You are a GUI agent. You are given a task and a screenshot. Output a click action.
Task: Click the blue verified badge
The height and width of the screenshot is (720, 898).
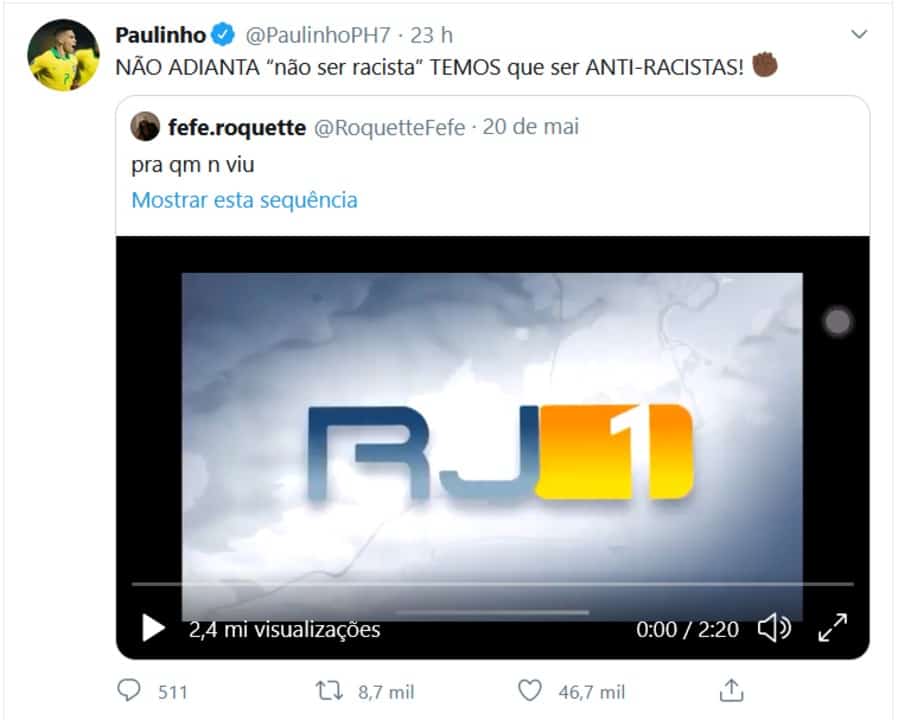pyautogui.click(x=223, y=35)
